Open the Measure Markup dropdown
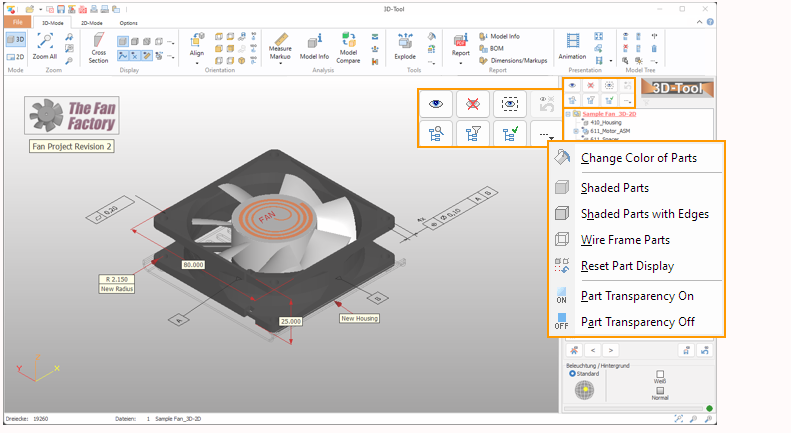 281,50
